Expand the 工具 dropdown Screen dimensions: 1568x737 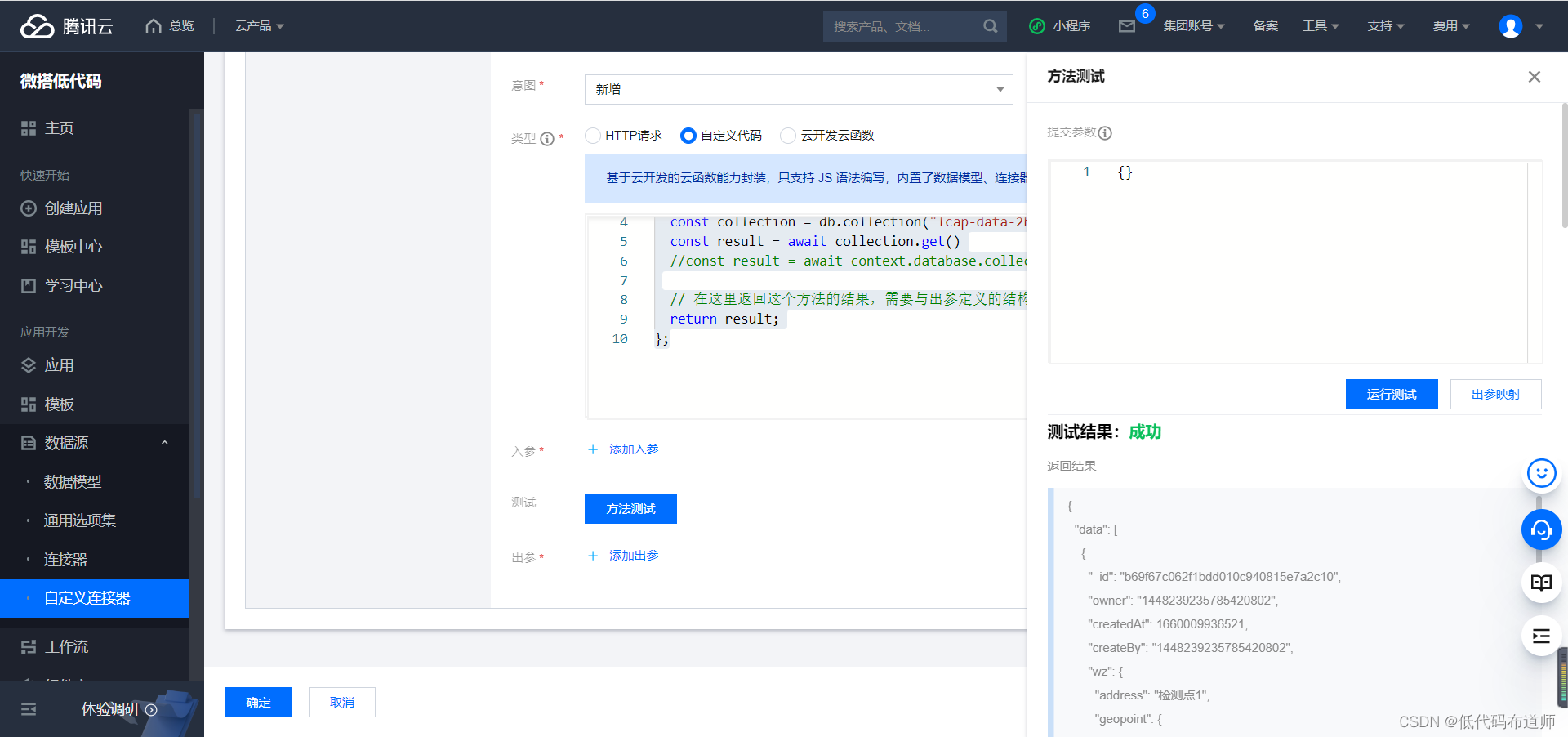click(x=1321, y=26)
